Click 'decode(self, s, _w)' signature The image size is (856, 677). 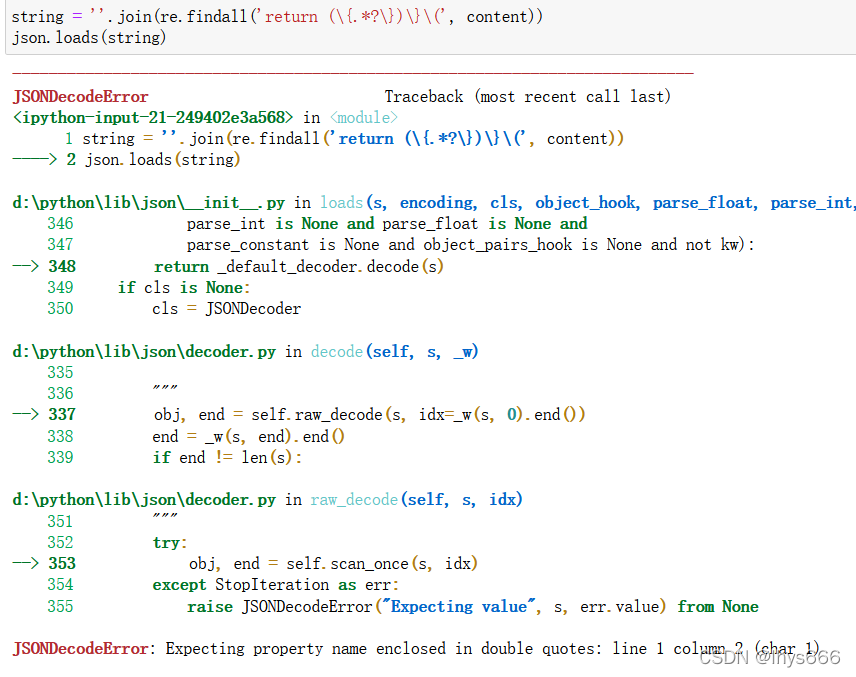click(394, 352)
